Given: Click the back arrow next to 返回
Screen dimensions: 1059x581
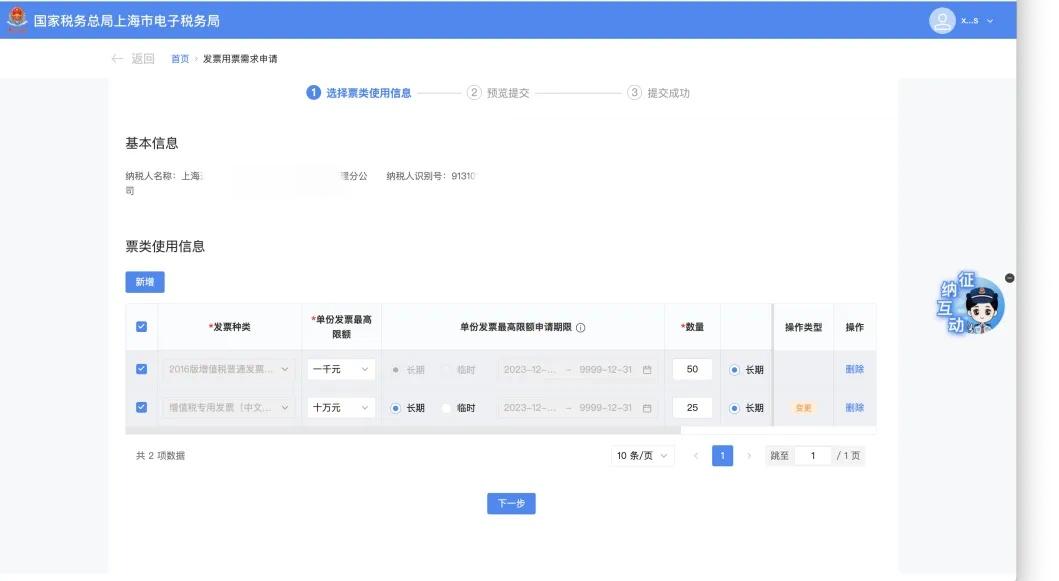Looking at the screenshot, I should tap(117, 59).
